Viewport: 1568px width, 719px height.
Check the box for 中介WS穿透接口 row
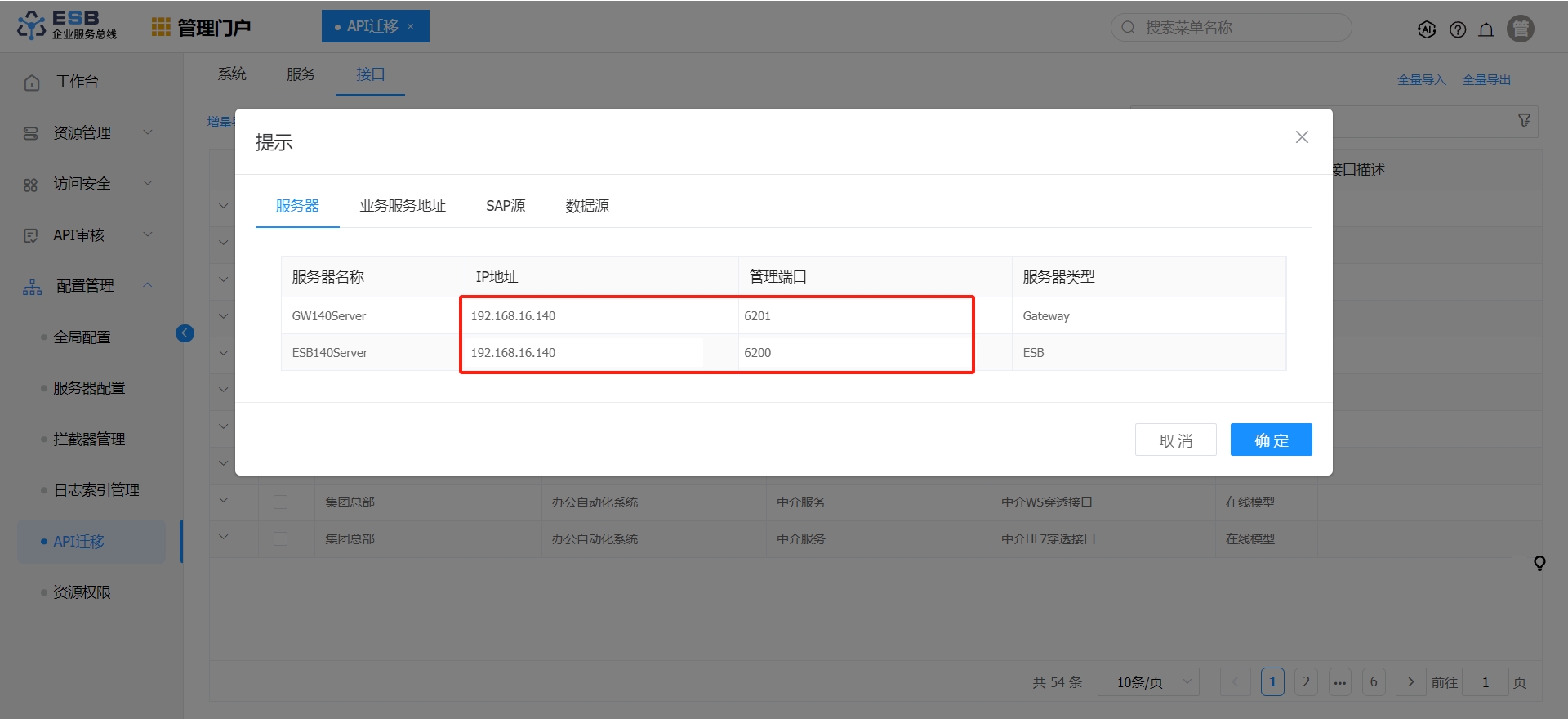[280, 502]
